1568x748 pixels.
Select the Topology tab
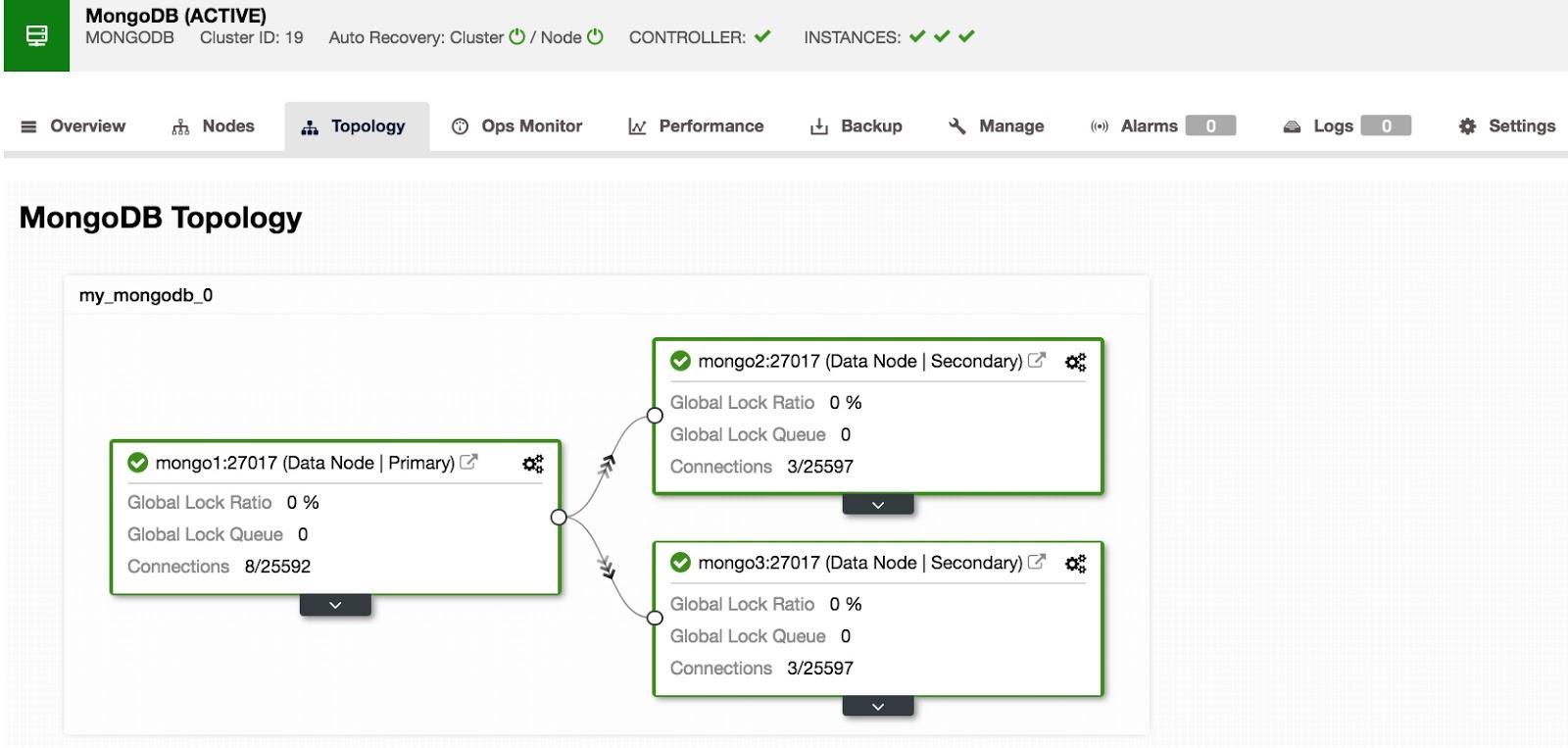[x=357, y=126]
